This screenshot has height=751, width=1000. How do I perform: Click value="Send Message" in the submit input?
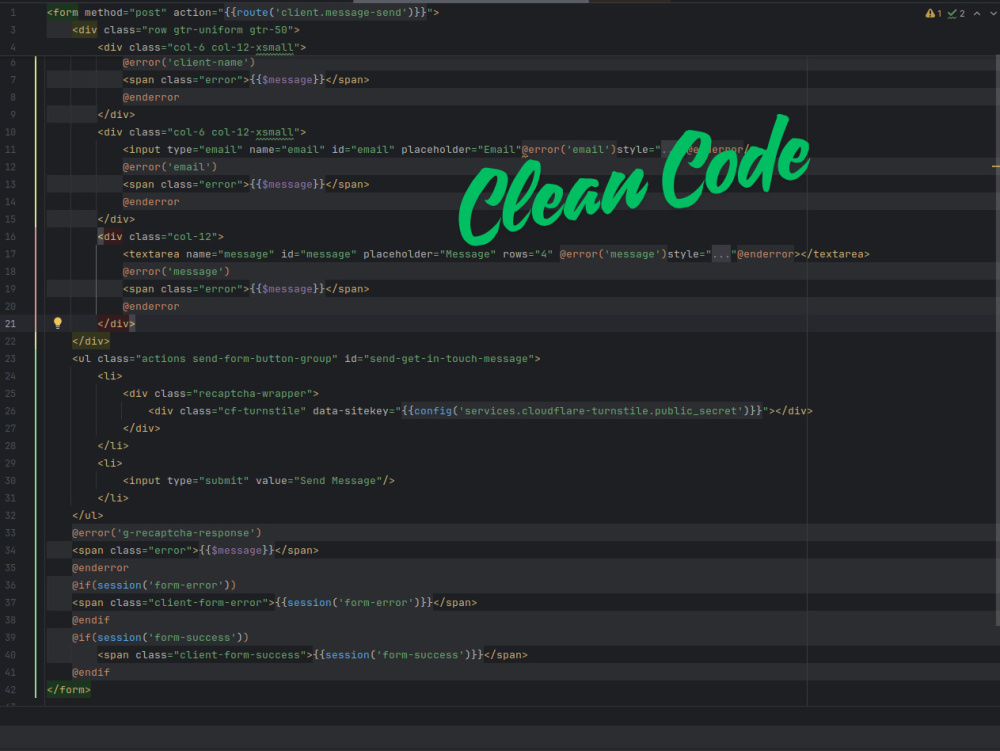pyautogui.click(x=319, y=481)
